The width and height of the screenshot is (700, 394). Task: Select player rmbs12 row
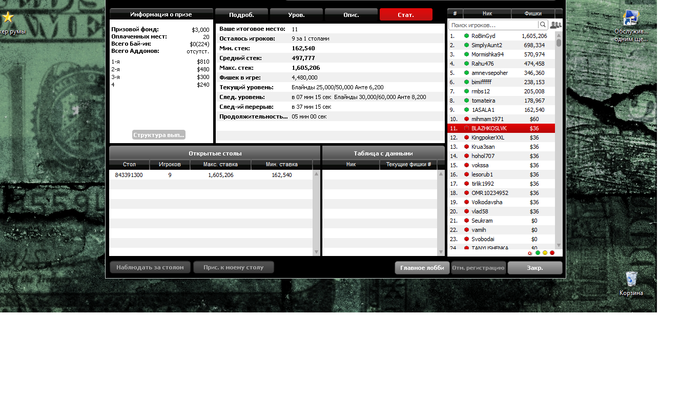click(501, 91)
